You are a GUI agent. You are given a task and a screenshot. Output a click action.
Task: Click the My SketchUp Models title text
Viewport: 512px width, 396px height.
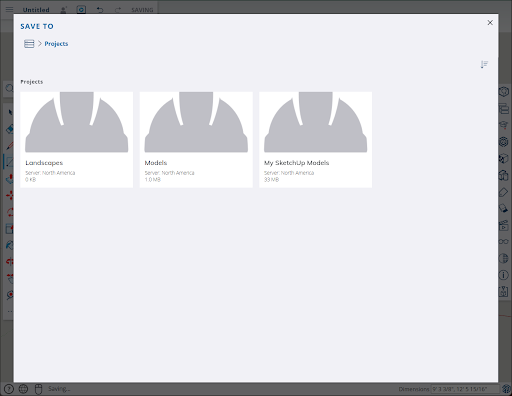tap(297, 163)
